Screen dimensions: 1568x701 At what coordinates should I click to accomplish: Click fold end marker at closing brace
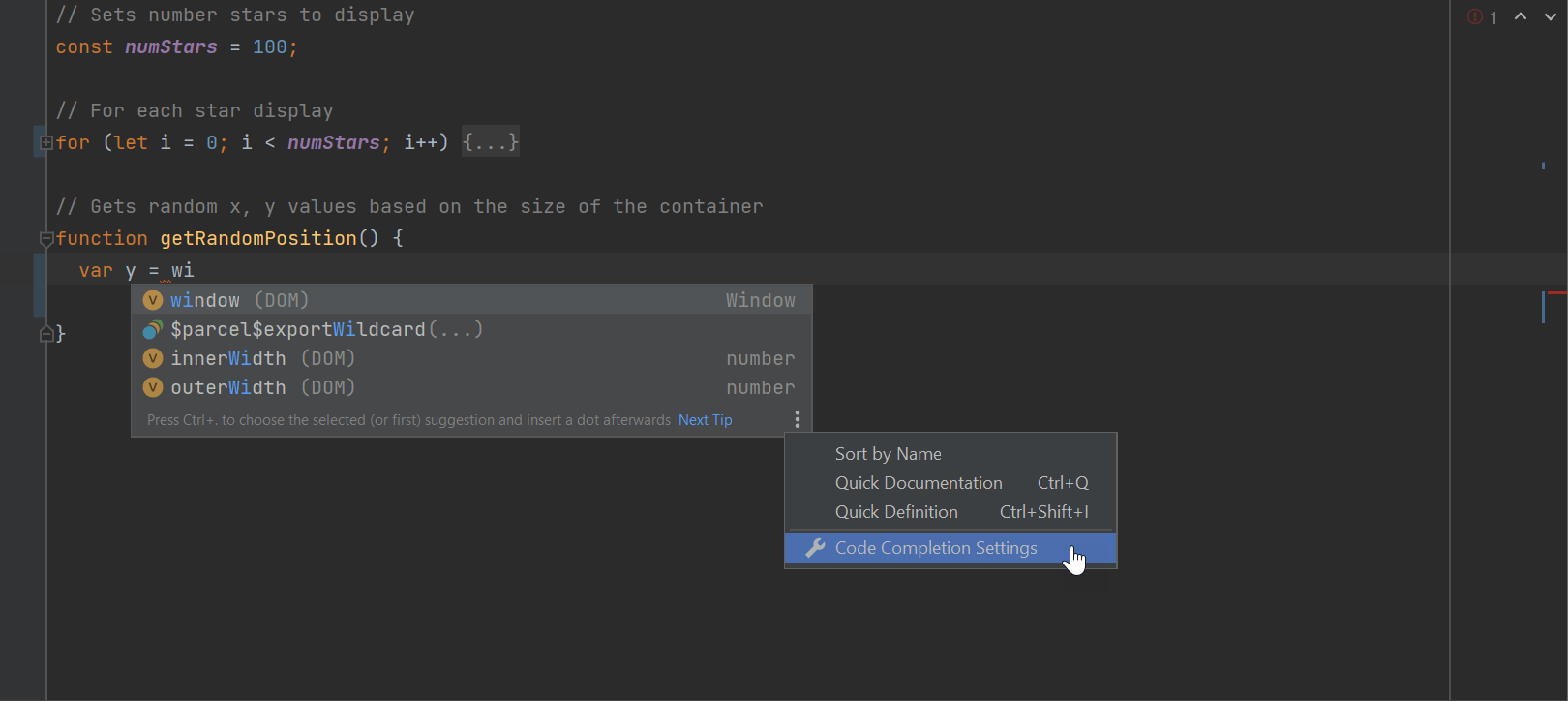click(45, 334)
